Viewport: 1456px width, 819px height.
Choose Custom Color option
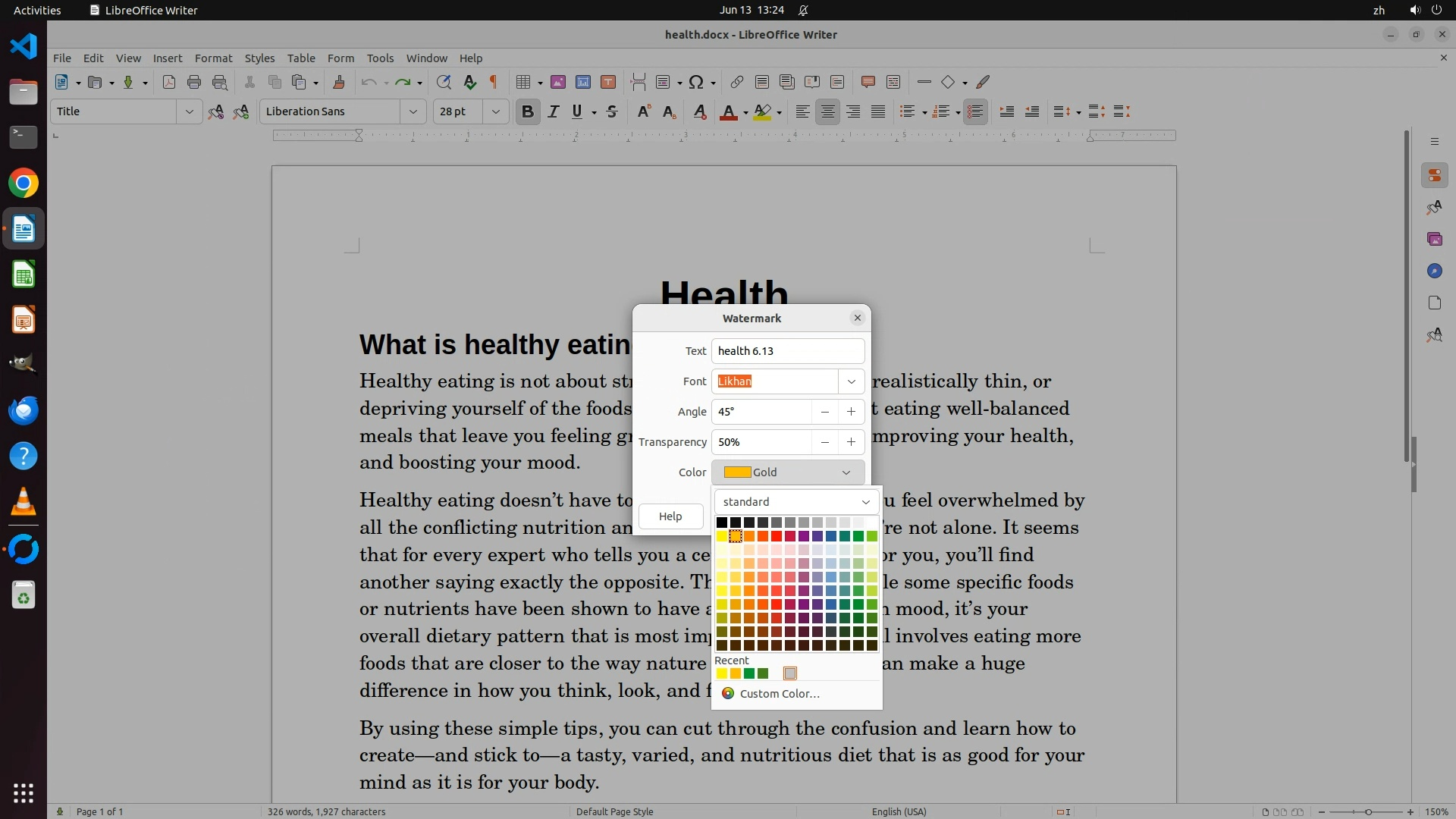779,694
